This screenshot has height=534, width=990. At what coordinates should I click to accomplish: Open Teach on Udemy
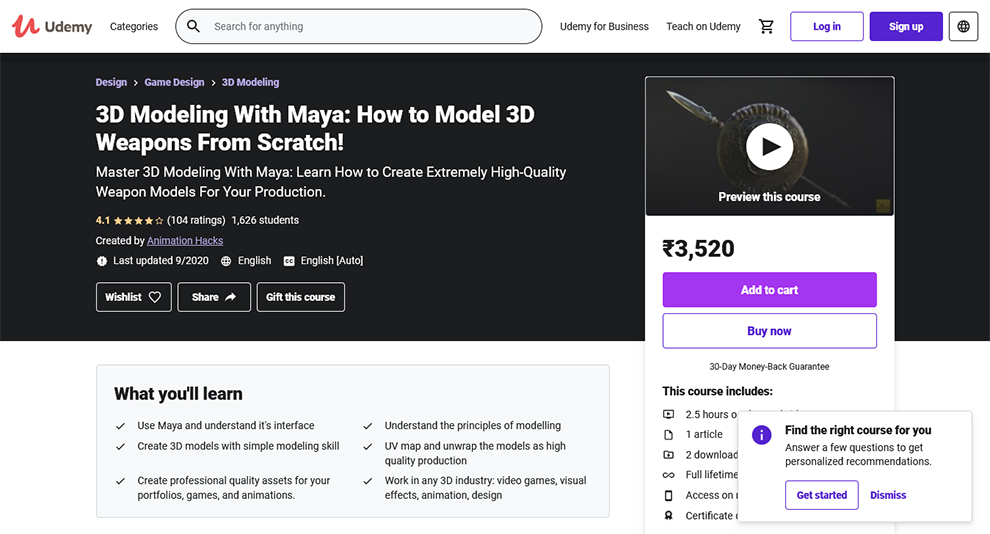click(703, 27)
